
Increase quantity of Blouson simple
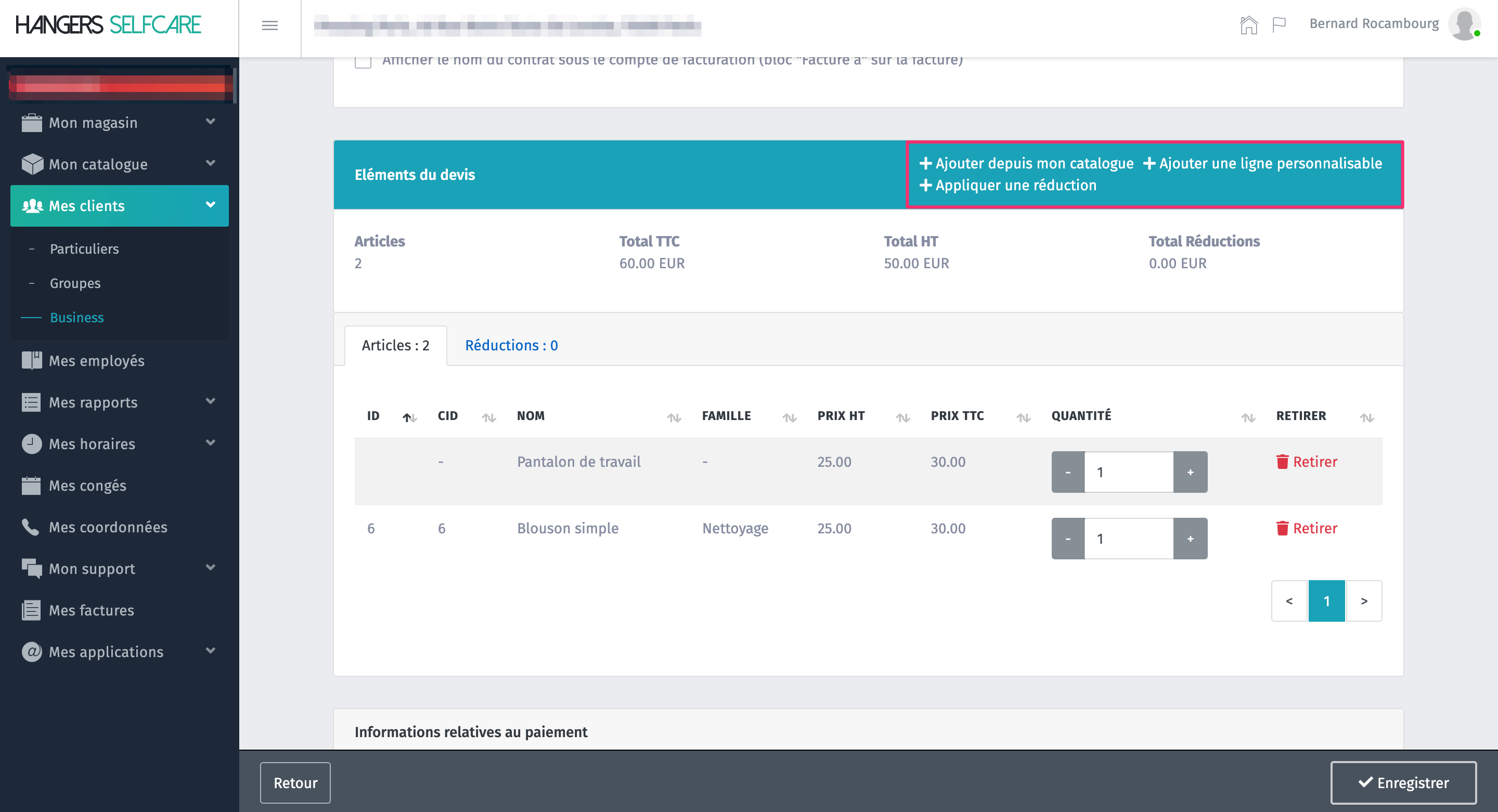(x=1190, y=539)
